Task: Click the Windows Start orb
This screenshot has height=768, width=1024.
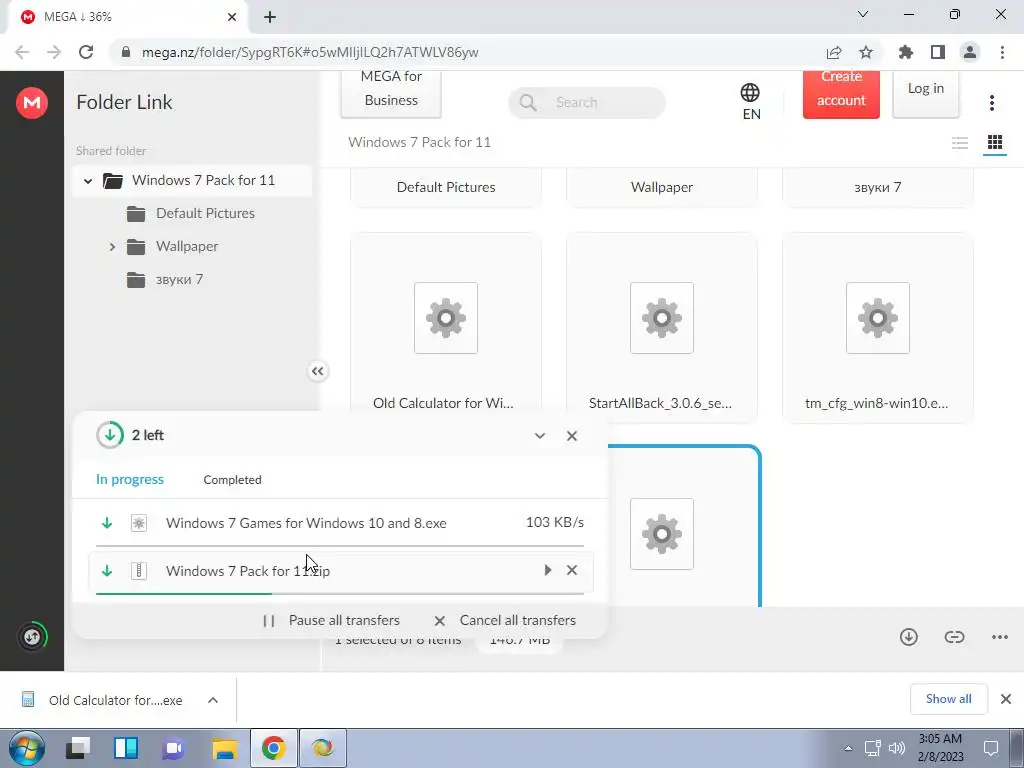Action: [x=27, y=748]
